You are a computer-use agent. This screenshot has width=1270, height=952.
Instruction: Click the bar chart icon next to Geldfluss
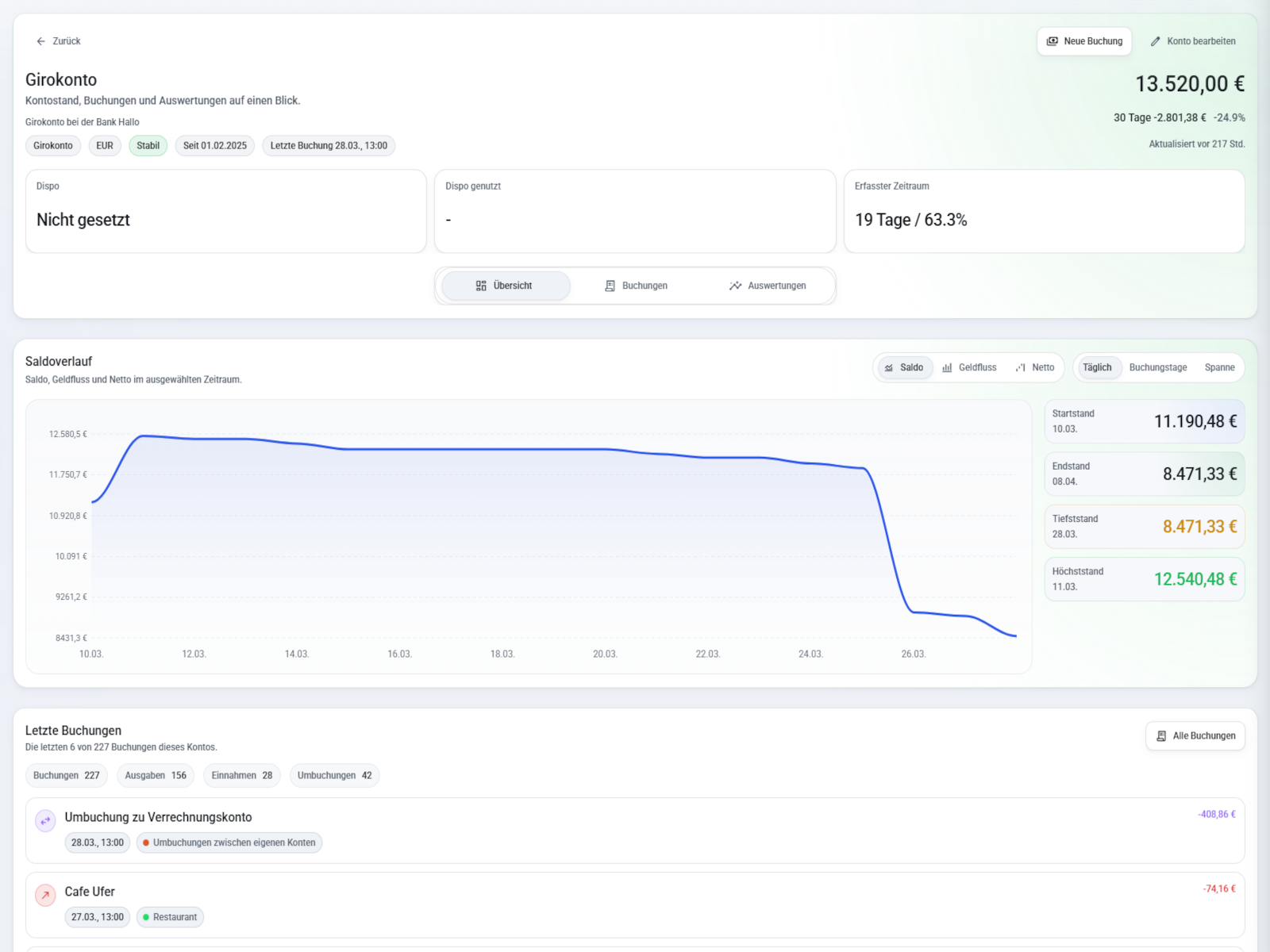(x=947, y=368)
